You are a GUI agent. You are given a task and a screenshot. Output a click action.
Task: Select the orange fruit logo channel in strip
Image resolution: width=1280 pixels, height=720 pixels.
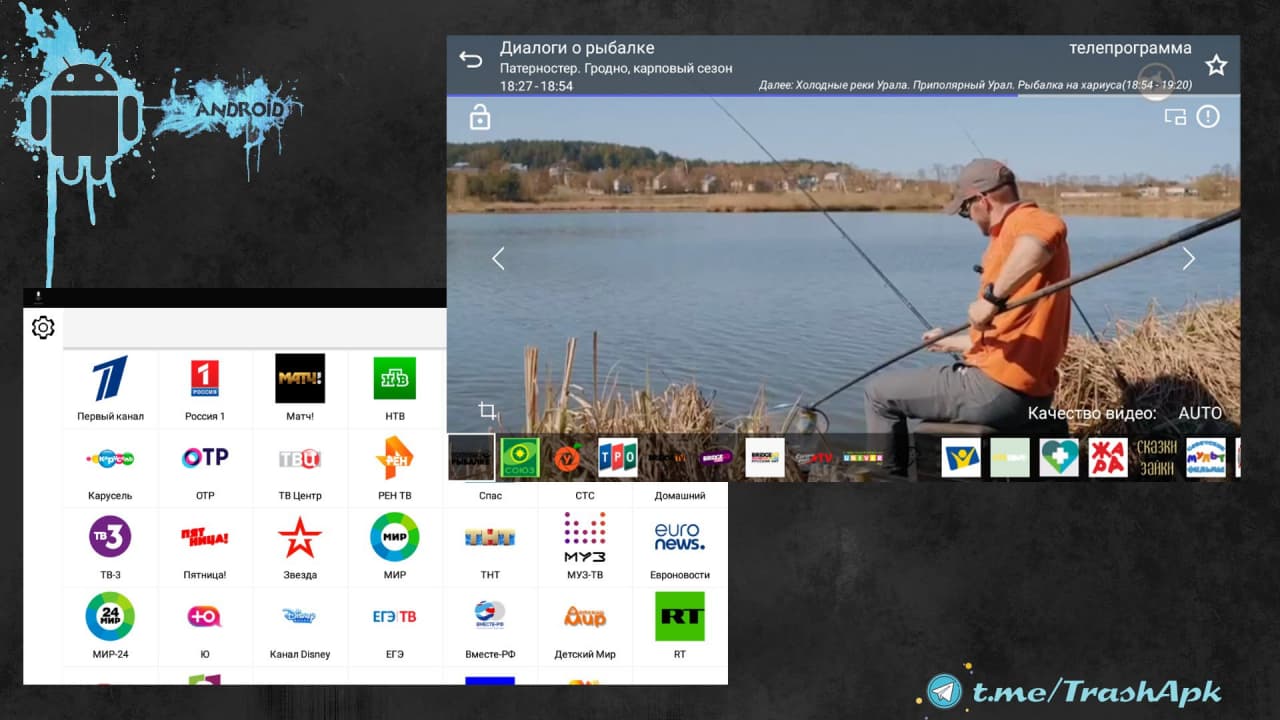point(569,458)
